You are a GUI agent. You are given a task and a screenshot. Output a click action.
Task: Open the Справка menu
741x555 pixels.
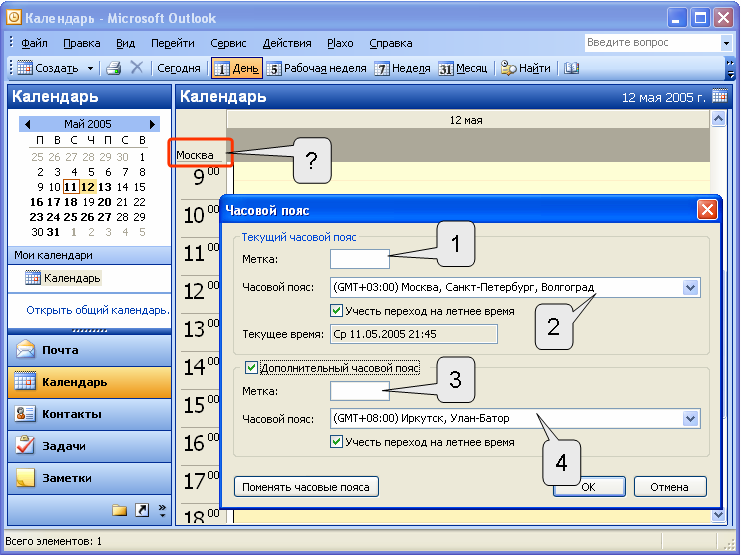coord(391,43)
